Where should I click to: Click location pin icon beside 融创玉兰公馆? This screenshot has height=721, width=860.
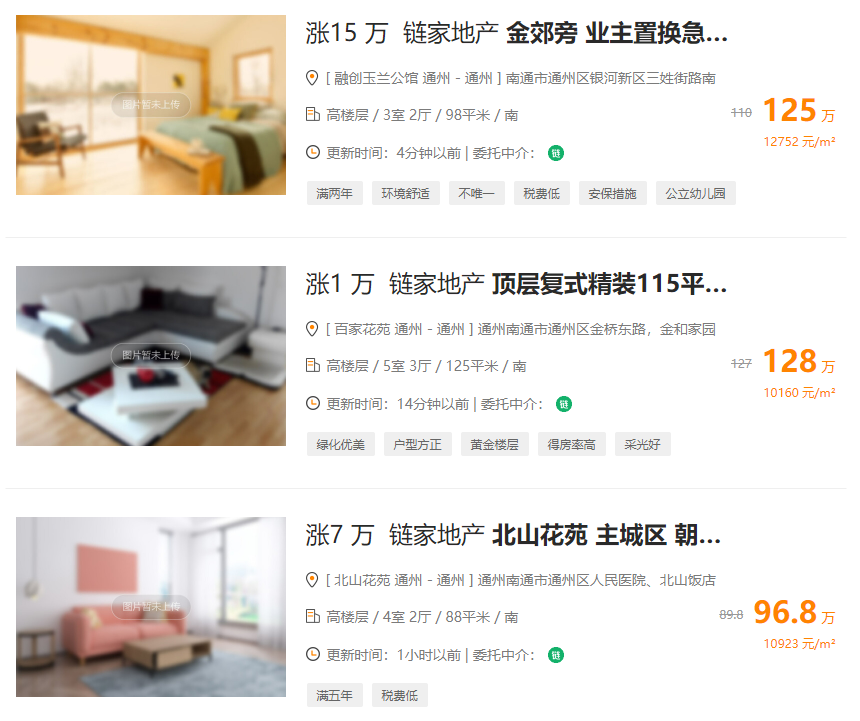[312, 78]
